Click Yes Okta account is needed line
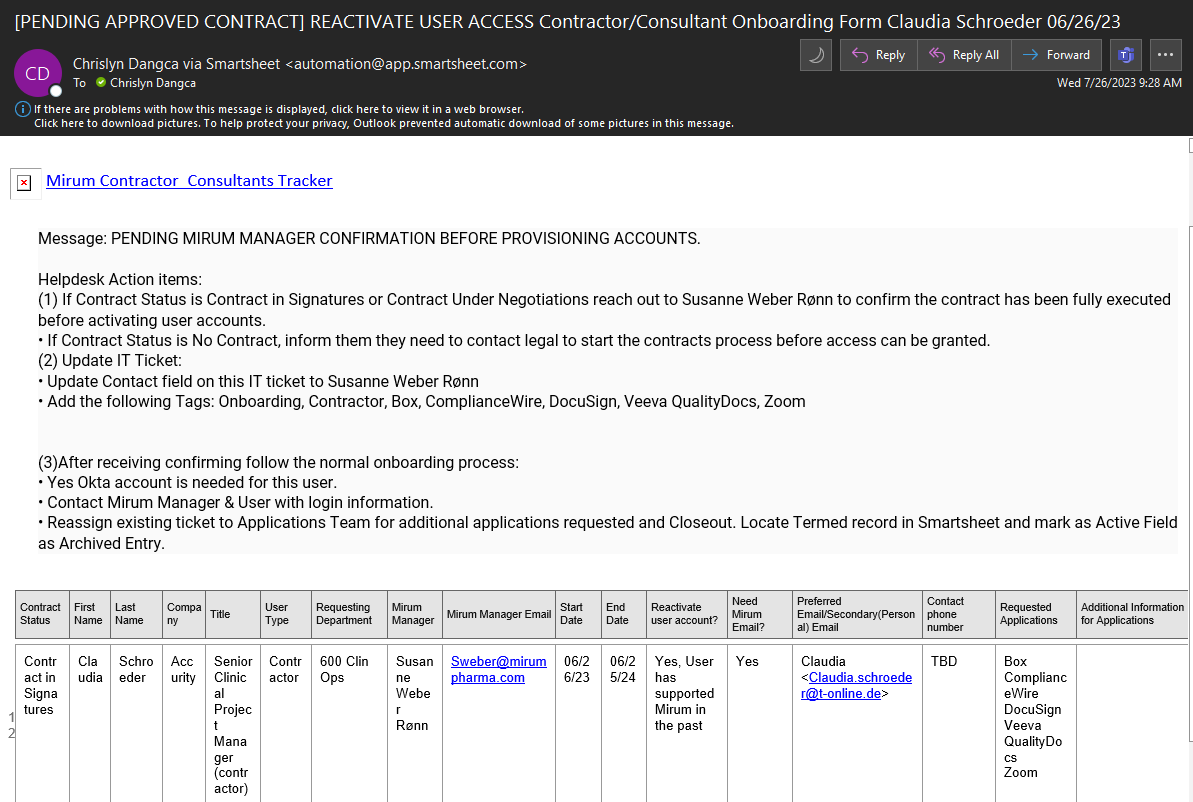The image size is (1193, 802). 188,482
